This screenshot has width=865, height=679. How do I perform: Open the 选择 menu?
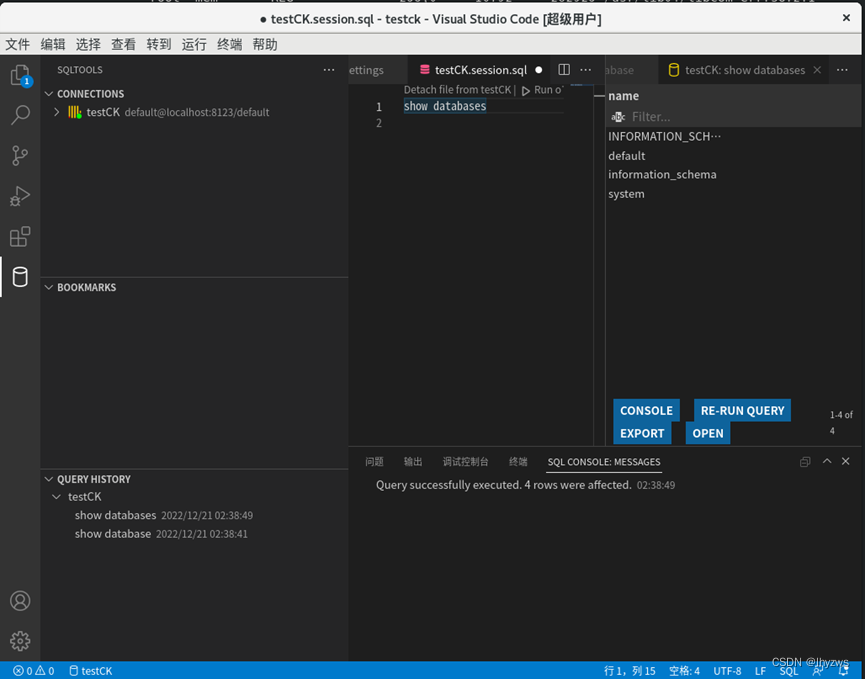(88, 45)
